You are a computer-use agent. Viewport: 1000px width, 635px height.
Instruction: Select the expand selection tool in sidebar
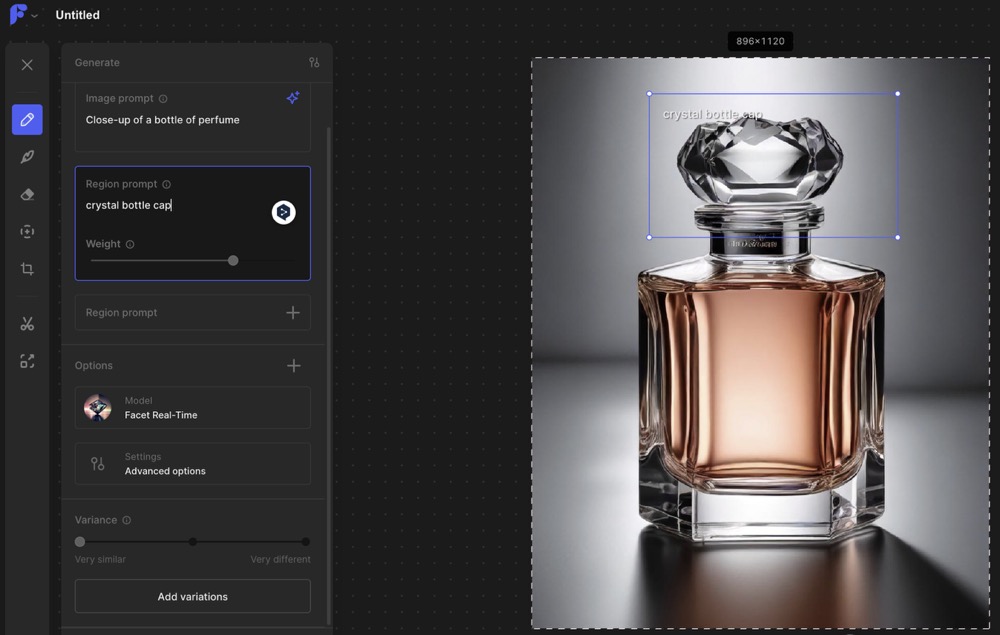point(27,232)
